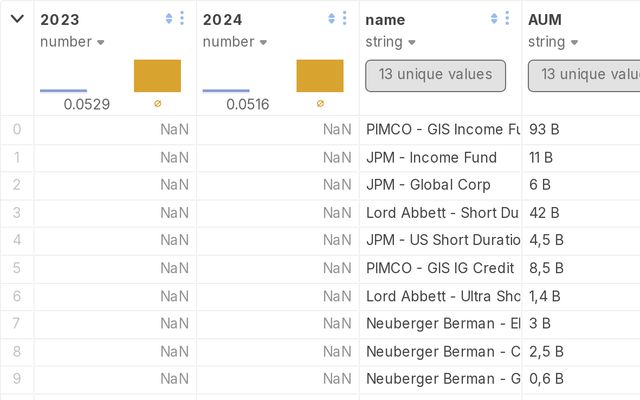Image resolution: width=640 pixels, height=400 pixels.
Task: Select the 2024 column header
Action: pyautogui.click(x=222, y=20)
